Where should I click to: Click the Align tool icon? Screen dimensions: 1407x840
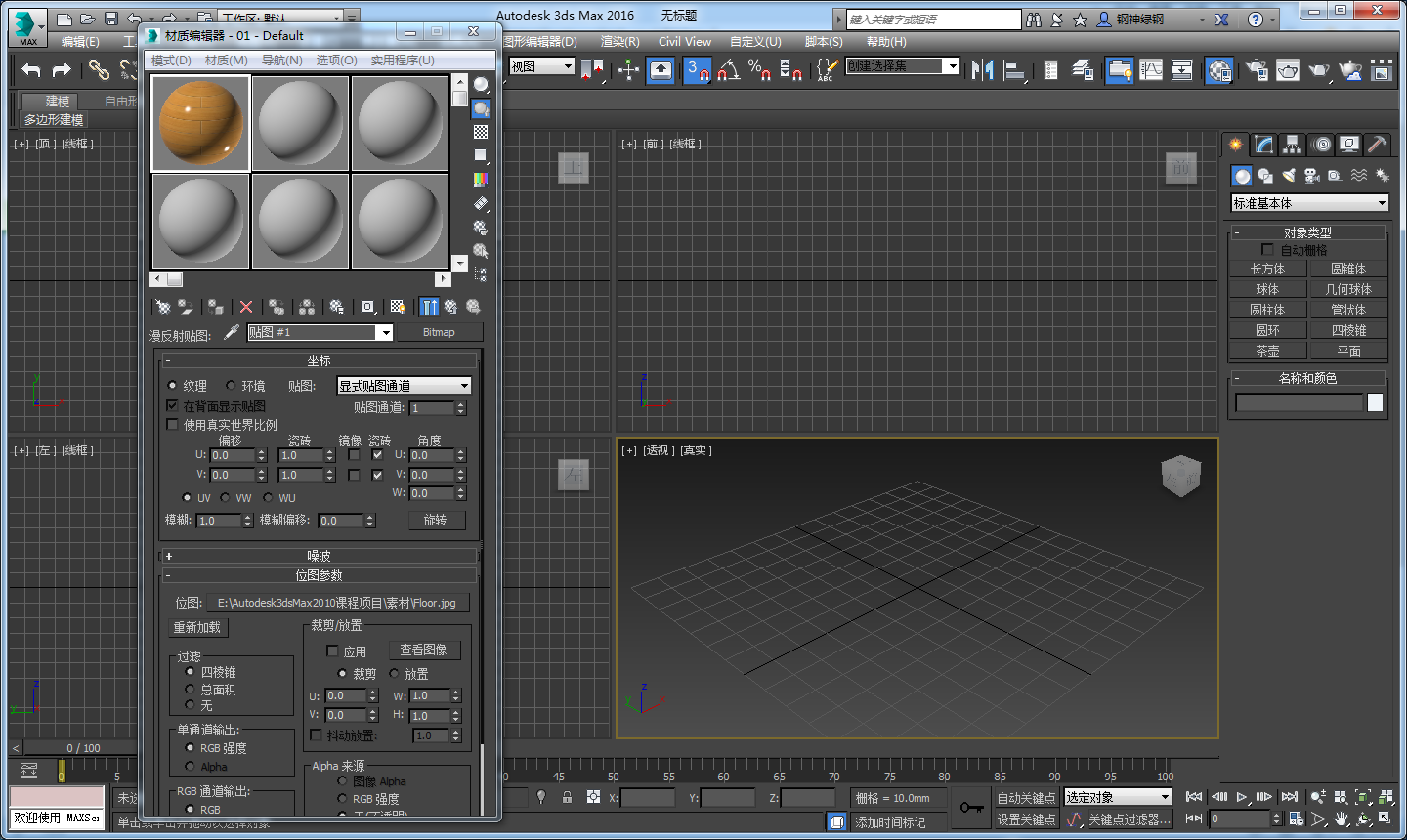point(1015,69)
